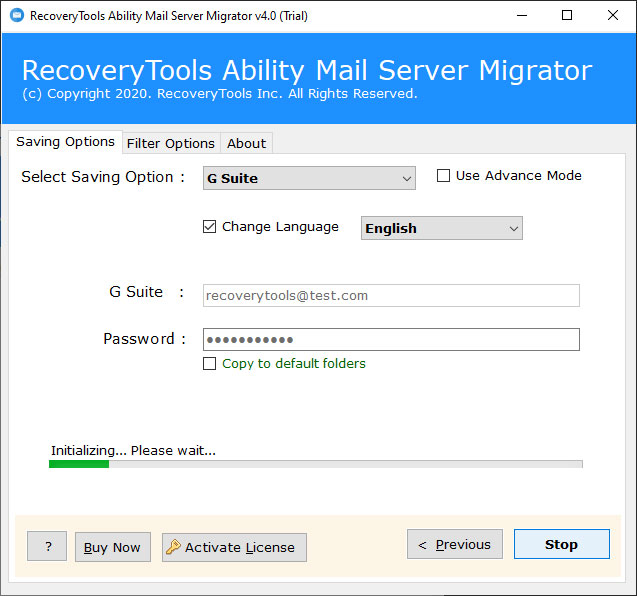Tick Copy to default folders checkbox
This screenshot has height=596, width=637.
click(x=210, y=363)
